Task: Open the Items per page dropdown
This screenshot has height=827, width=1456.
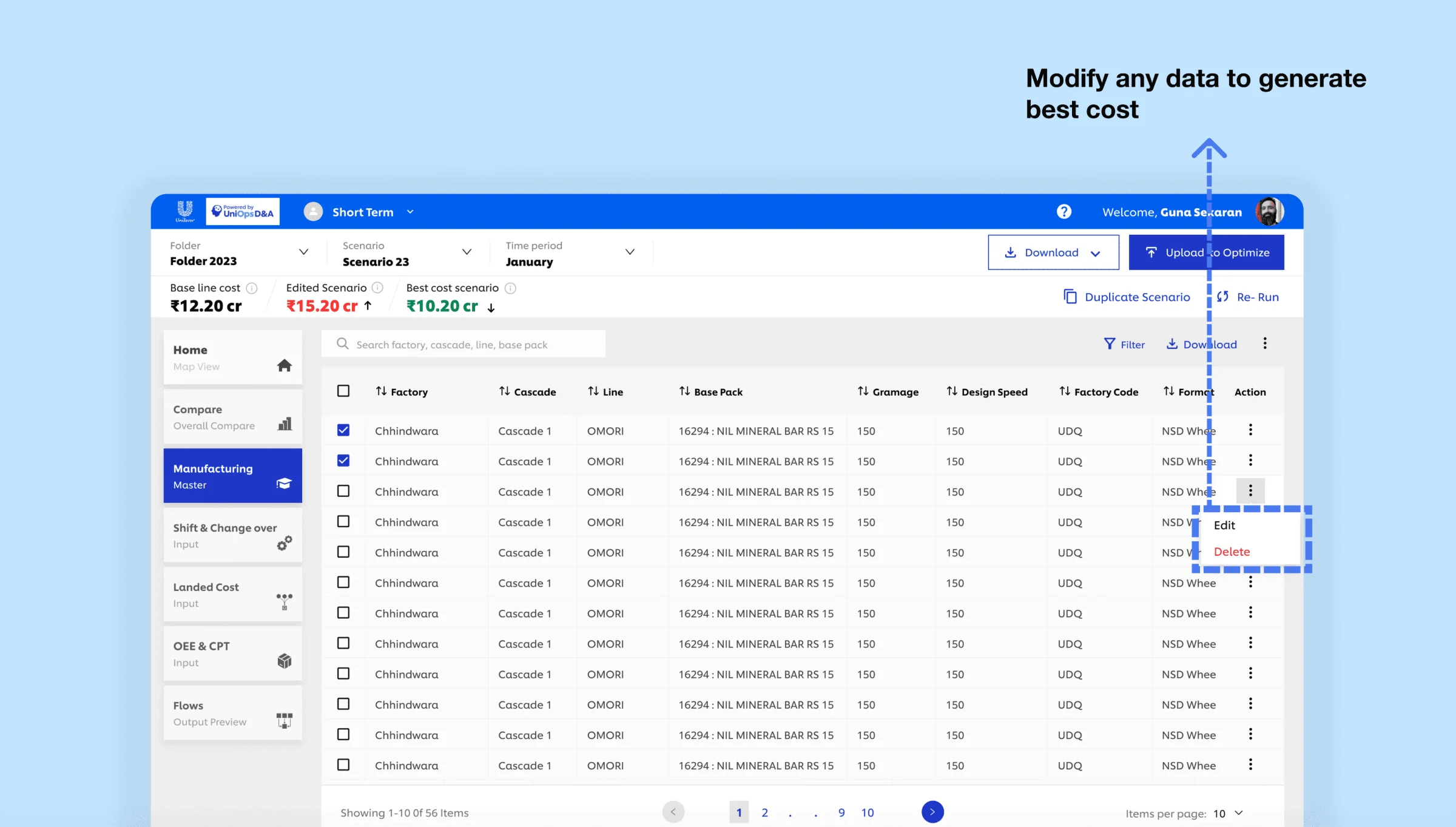Action: click(1228, 813)
